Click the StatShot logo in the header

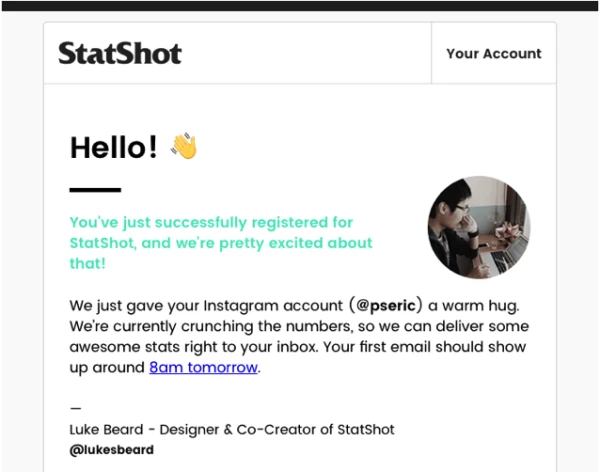120,53
